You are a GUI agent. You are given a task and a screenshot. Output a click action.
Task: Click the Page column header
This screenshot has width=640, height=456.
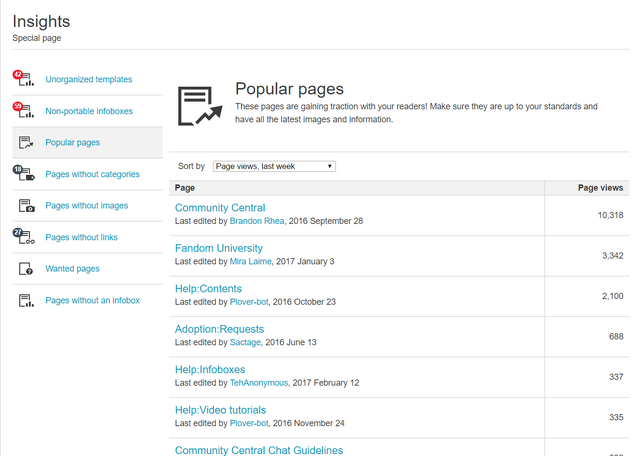pyautogui.click(x=184, y=188)
